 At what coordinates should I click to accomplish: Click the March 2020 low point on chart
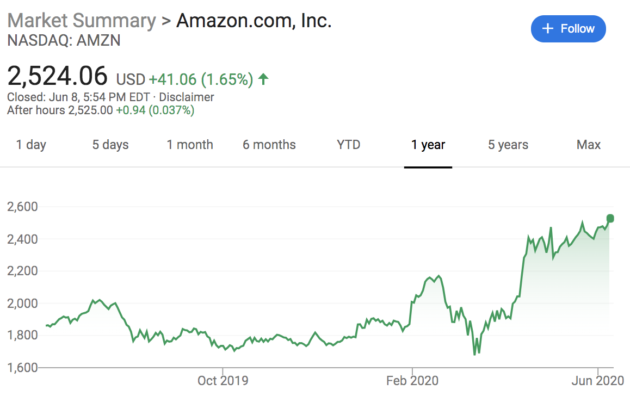tap(475, 354)
